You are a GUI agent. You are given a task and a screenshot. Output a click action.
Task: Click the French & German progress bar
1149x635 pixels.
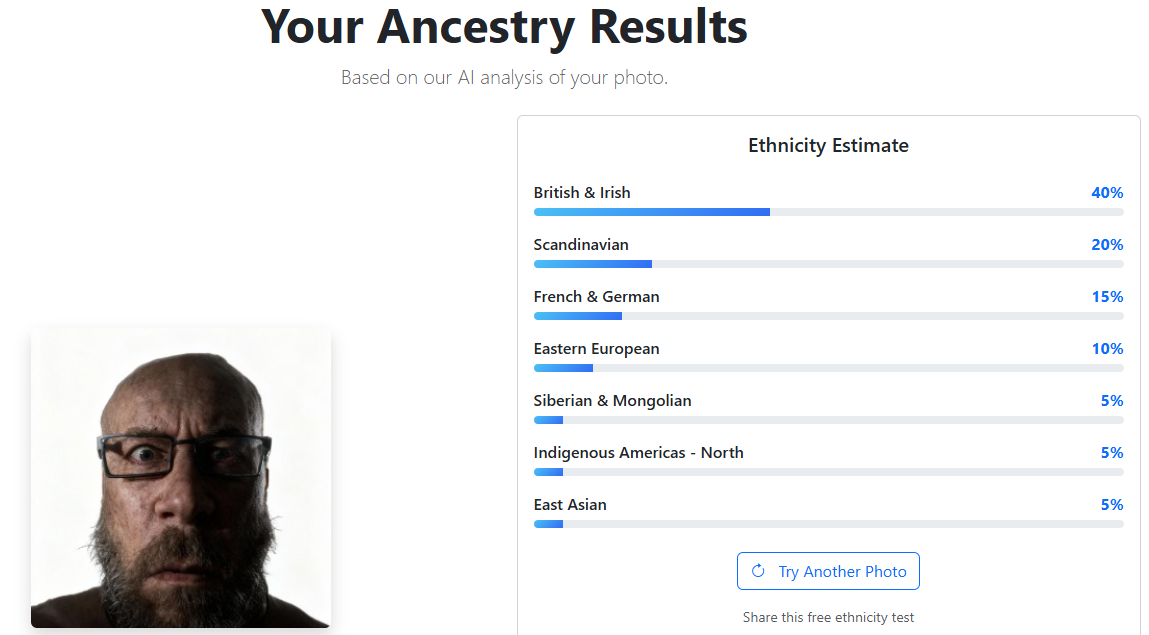pos(828,316)
